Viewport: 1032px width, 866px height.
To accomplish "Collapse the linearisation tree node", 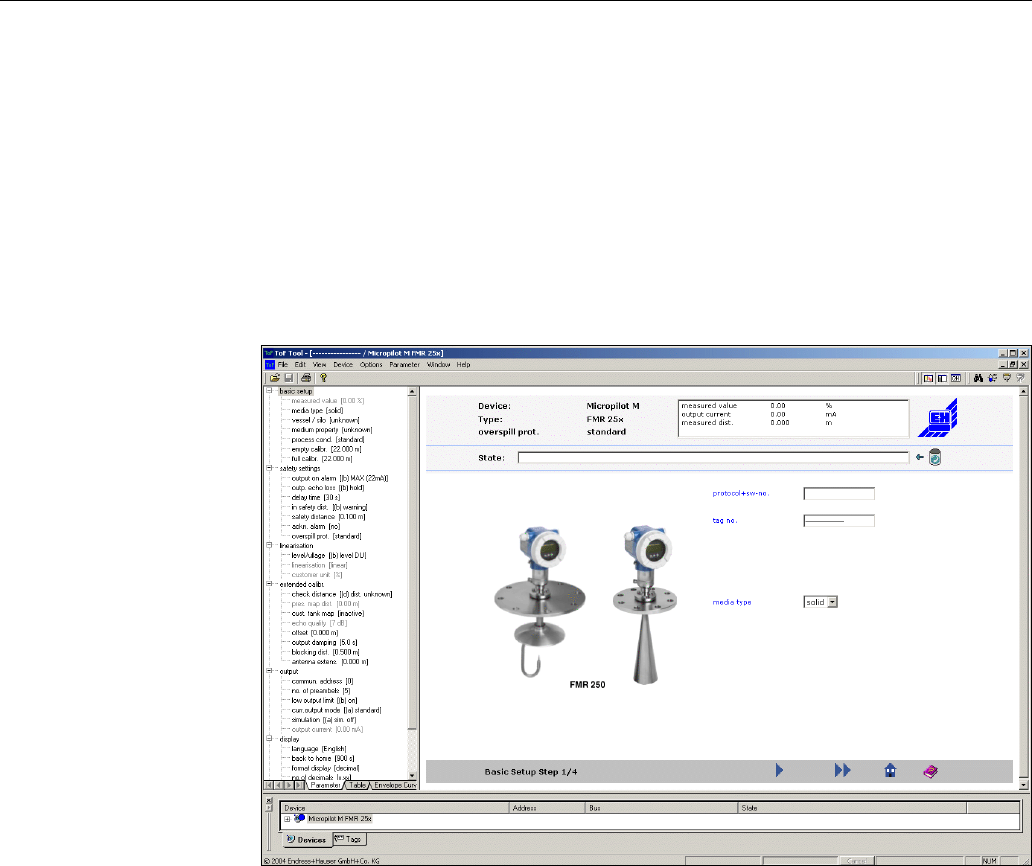I will (269, 546).
